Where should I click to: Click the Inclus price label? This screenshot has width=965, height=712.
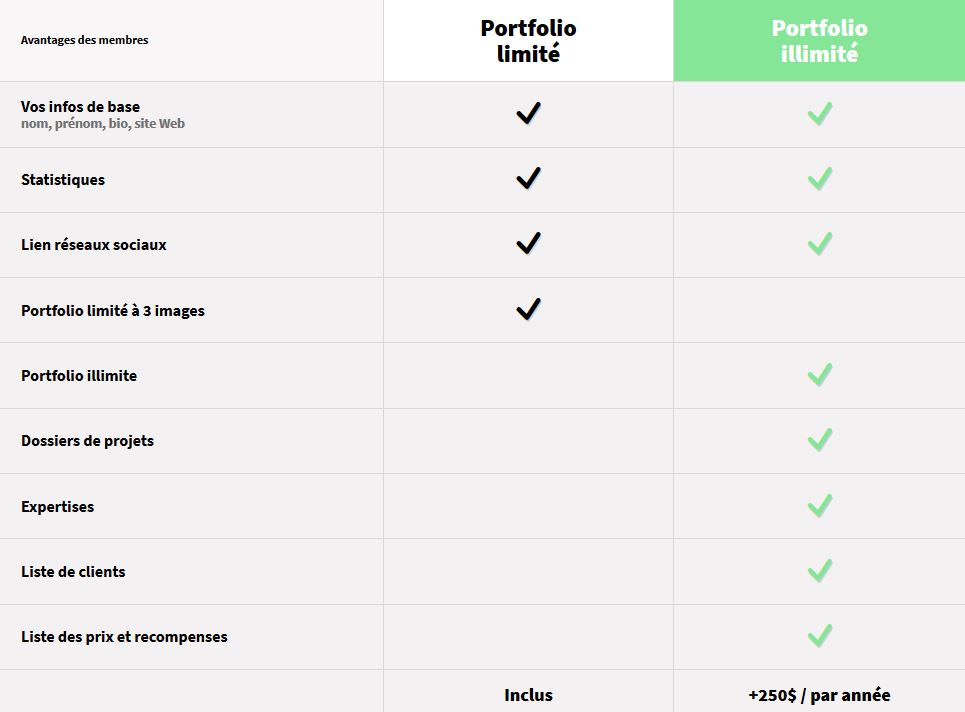[x=528, y=695]
